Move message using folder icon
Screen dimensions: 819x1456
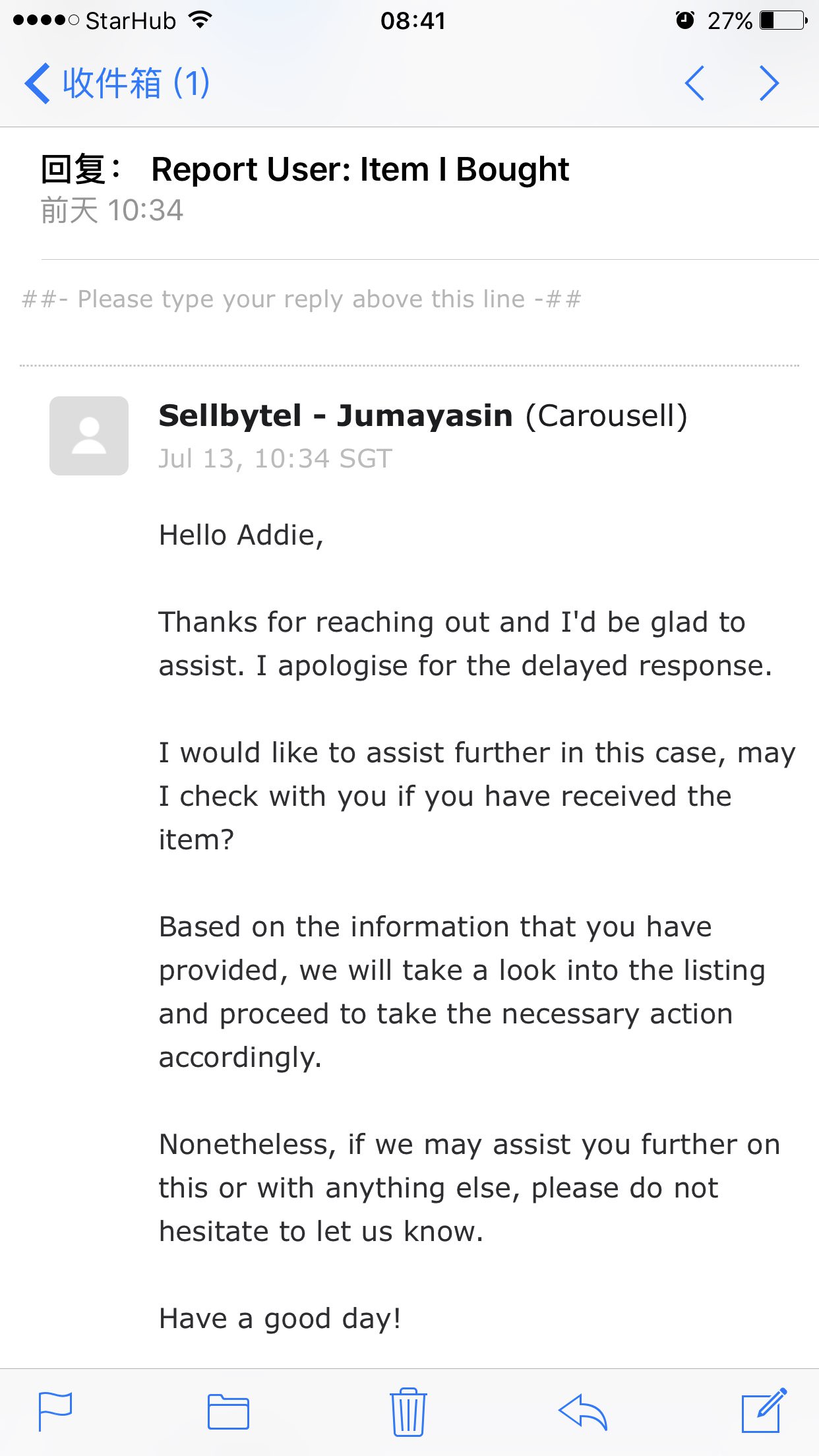228,1412
